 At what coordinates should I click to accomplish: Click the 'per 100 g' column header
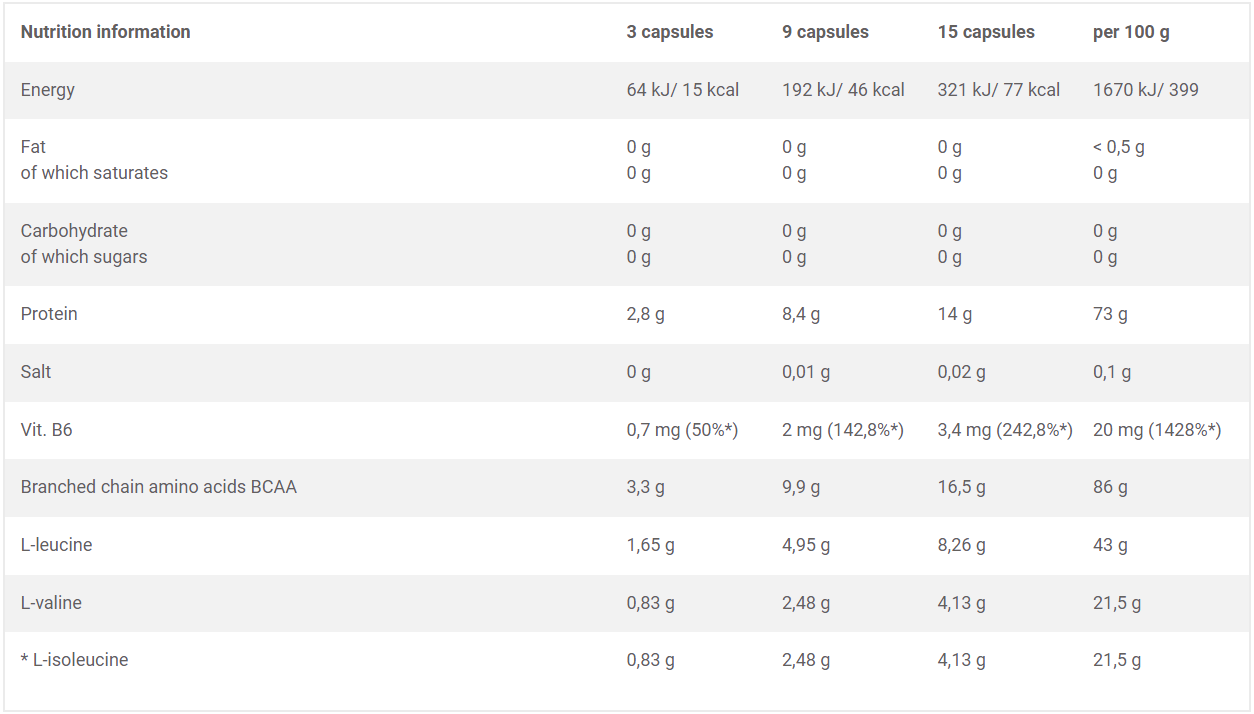[x=1131, y=32]
